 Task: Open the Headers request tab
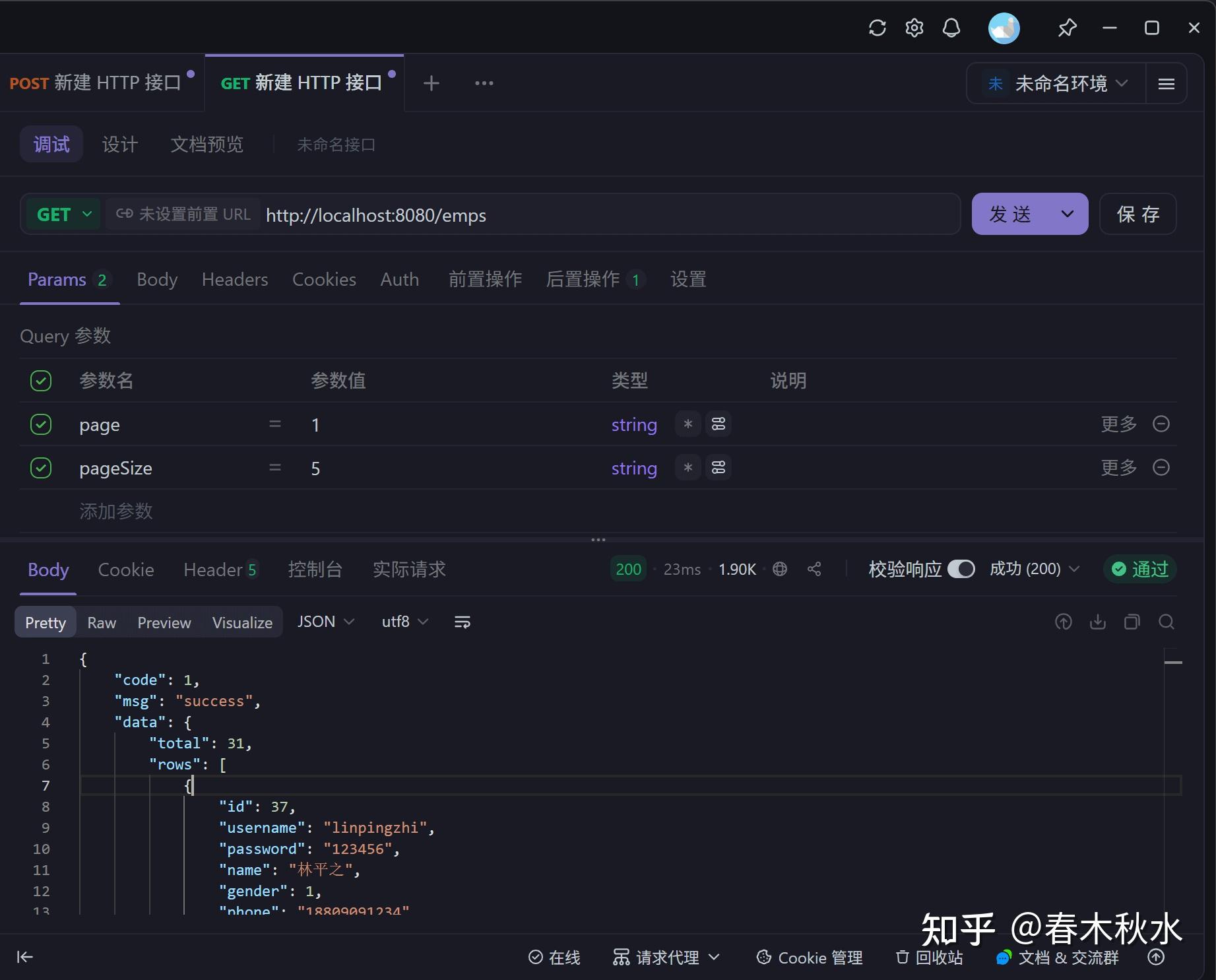[x=235, y=279]
